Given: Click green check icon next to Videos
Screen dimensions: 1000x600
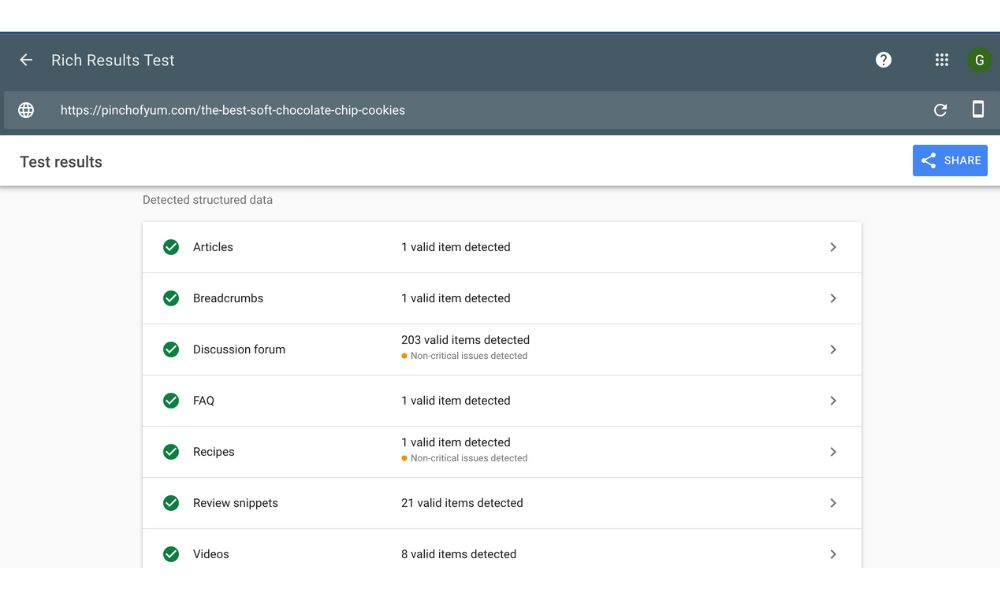Looking at the screenshot, I should pyautogui.click(x=171, y=554).
